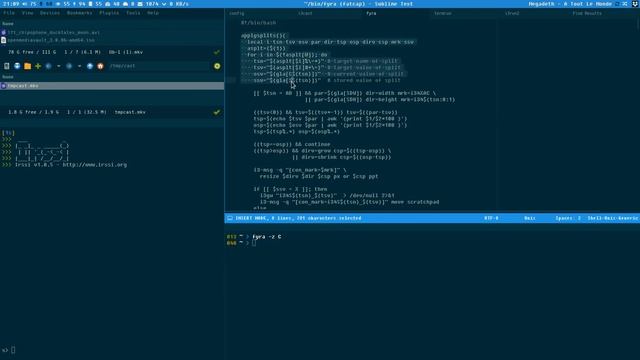Screen dimensions: 640x360
Task: Switch to the i3cast tab
Action: tap(305, 13)
